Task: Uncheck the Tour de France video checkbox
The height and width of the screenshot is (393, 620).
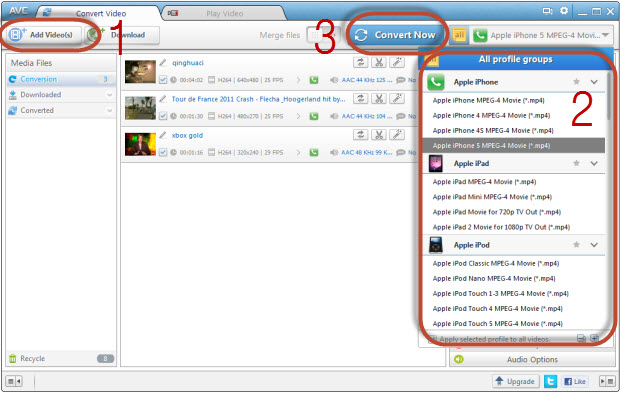Action: click(x=163, y=116)
